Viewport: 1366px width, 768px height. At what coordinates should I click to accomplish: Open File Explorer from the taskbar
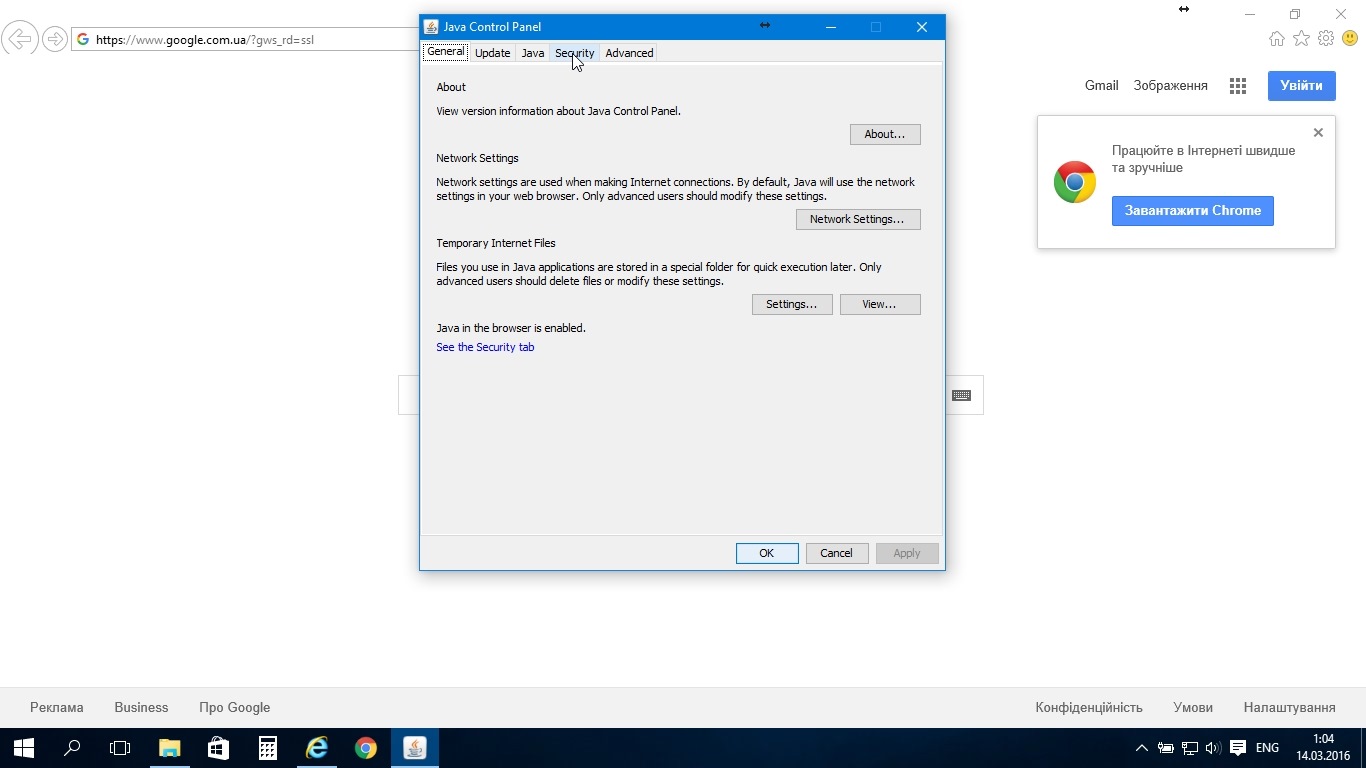pos(169,748)
